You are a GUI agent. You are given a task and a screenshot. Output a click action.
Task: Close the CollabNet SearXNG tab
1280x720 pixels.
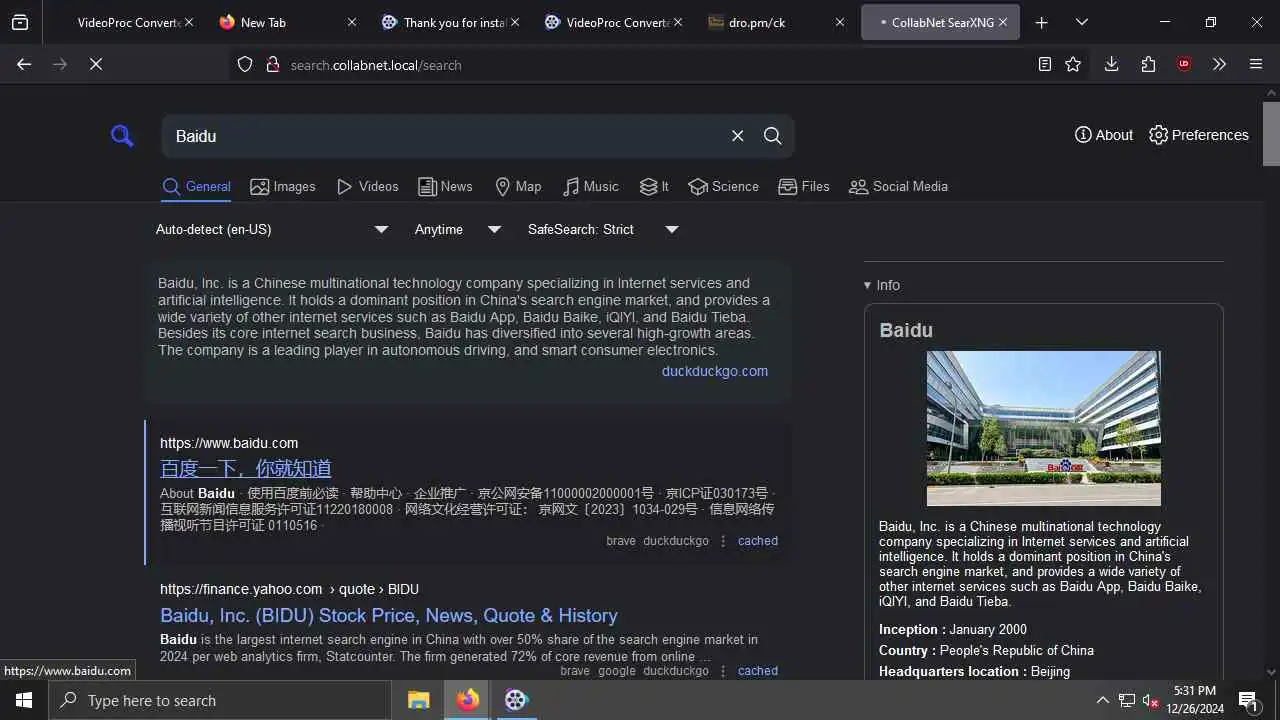click(1002, 22)
